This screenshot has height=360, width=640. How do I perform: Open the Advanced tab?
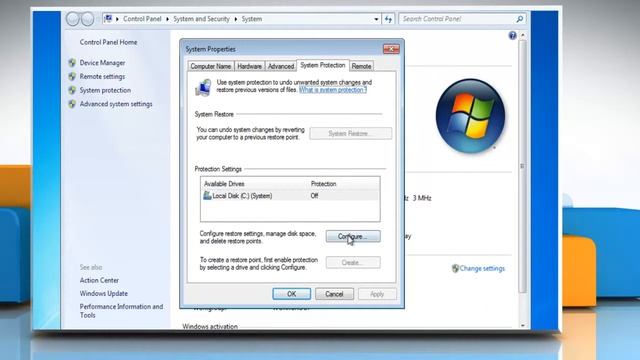pyautogui.click(x=281, y=66)
